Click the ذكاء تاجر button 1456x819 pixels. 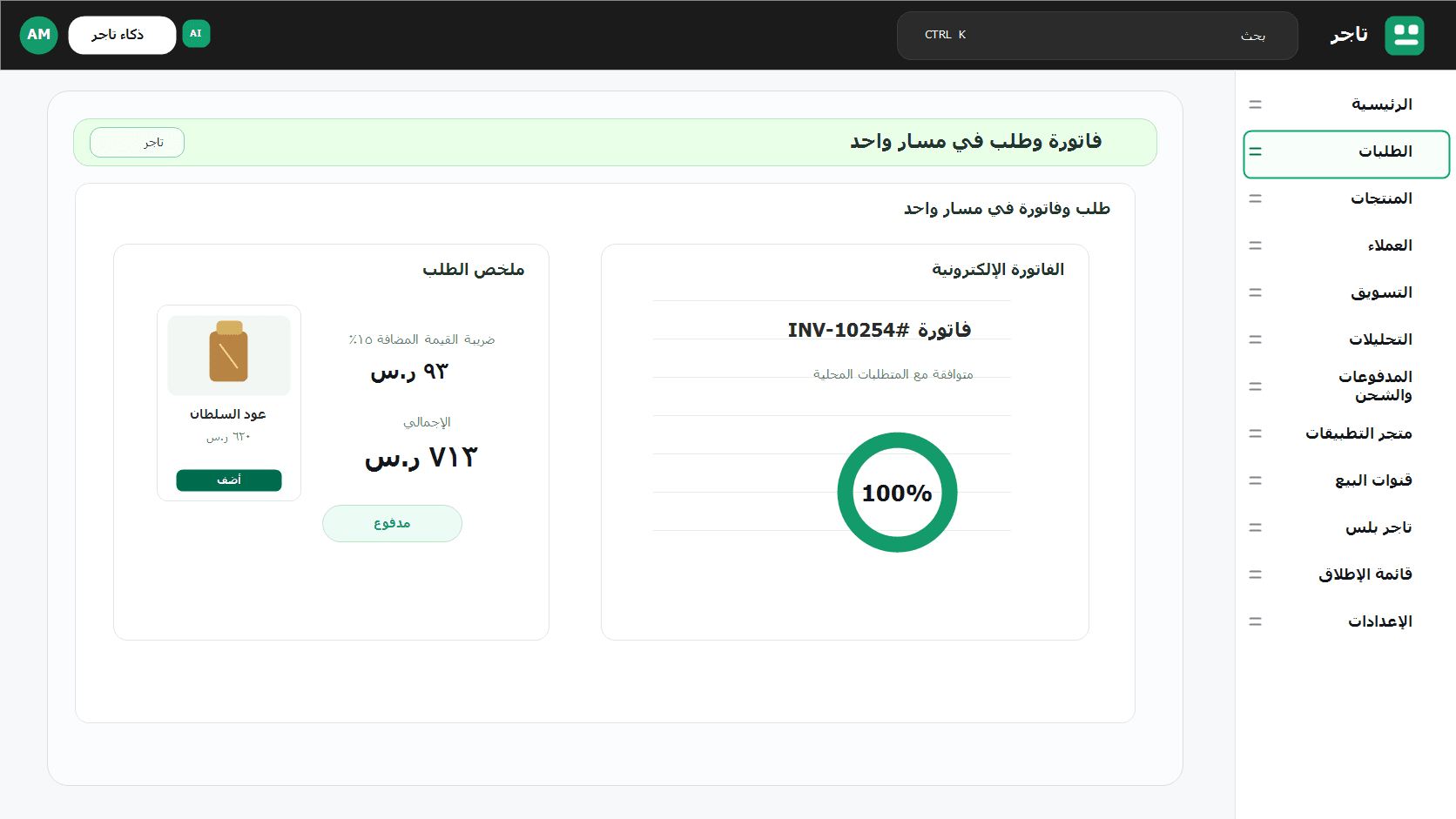(x=122, y=35)
